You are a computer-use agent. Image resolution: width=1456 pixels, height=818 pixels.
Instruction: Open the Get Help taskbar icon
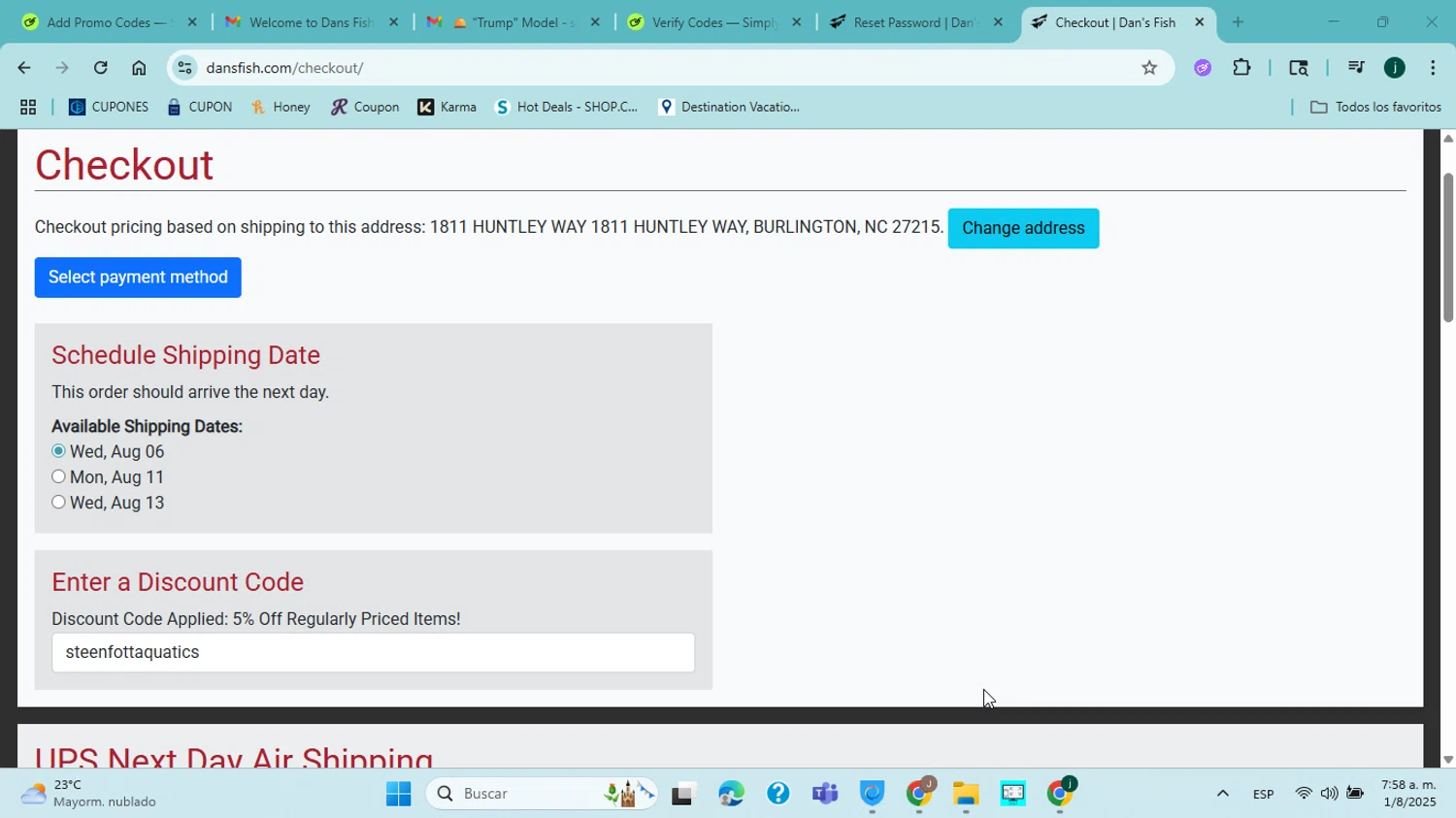(778, 794)
